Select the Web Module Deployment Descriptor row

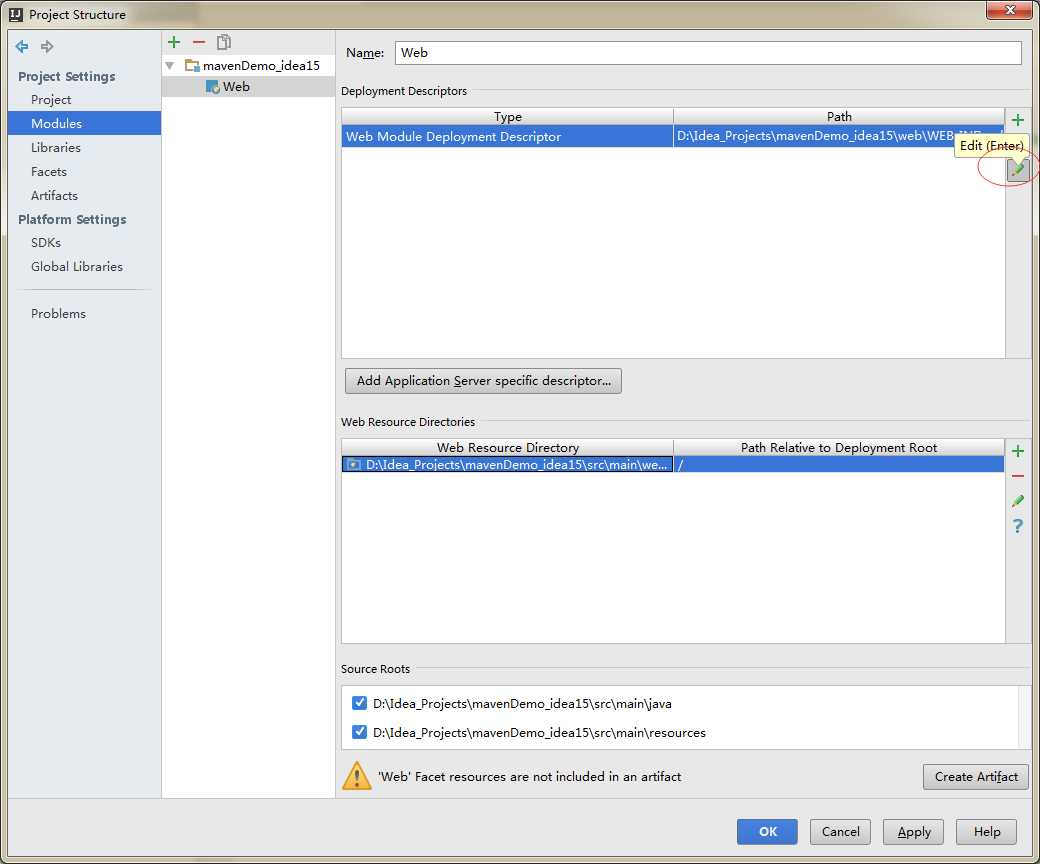coord(673,136)
